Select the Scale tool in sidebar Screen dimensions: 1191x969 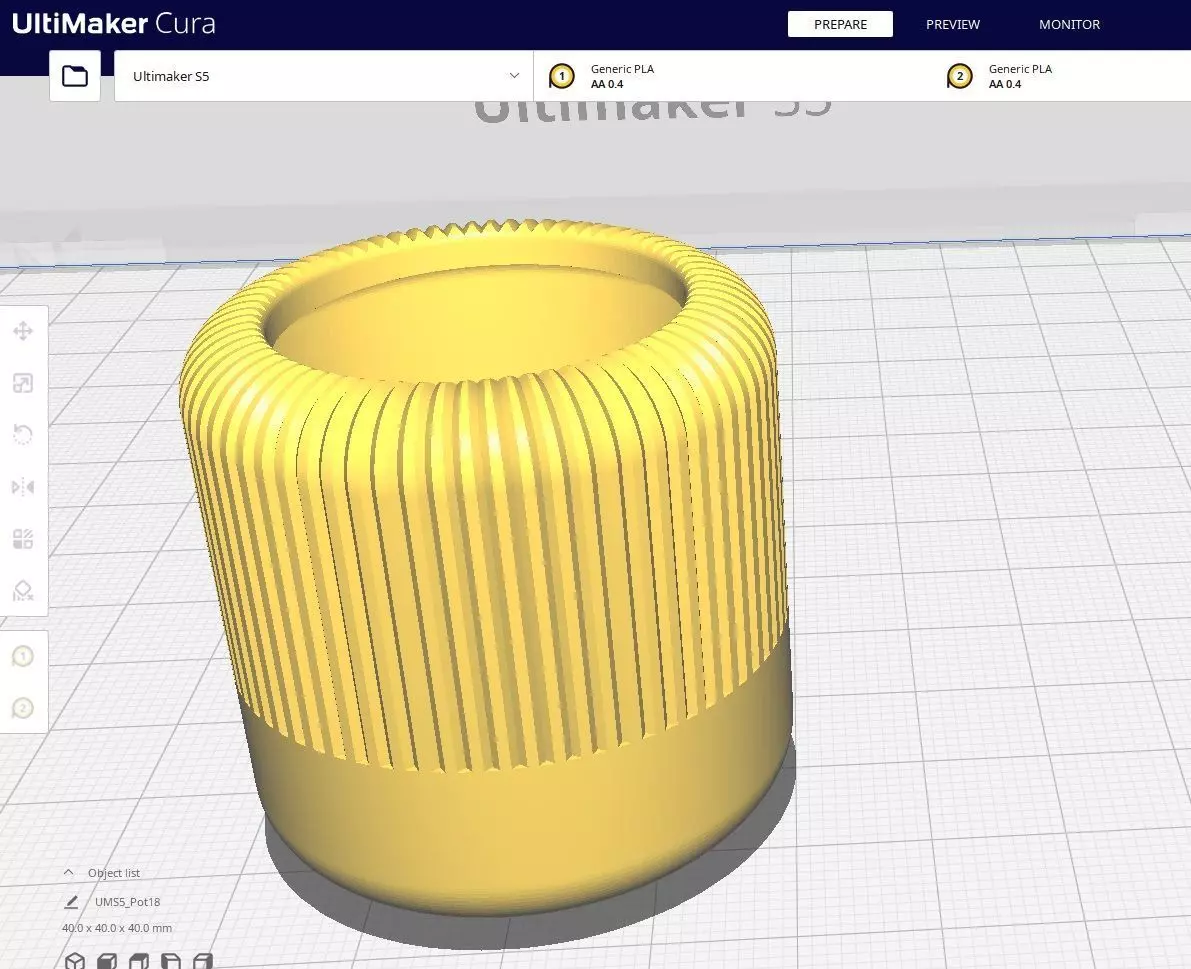pos(23,383)
